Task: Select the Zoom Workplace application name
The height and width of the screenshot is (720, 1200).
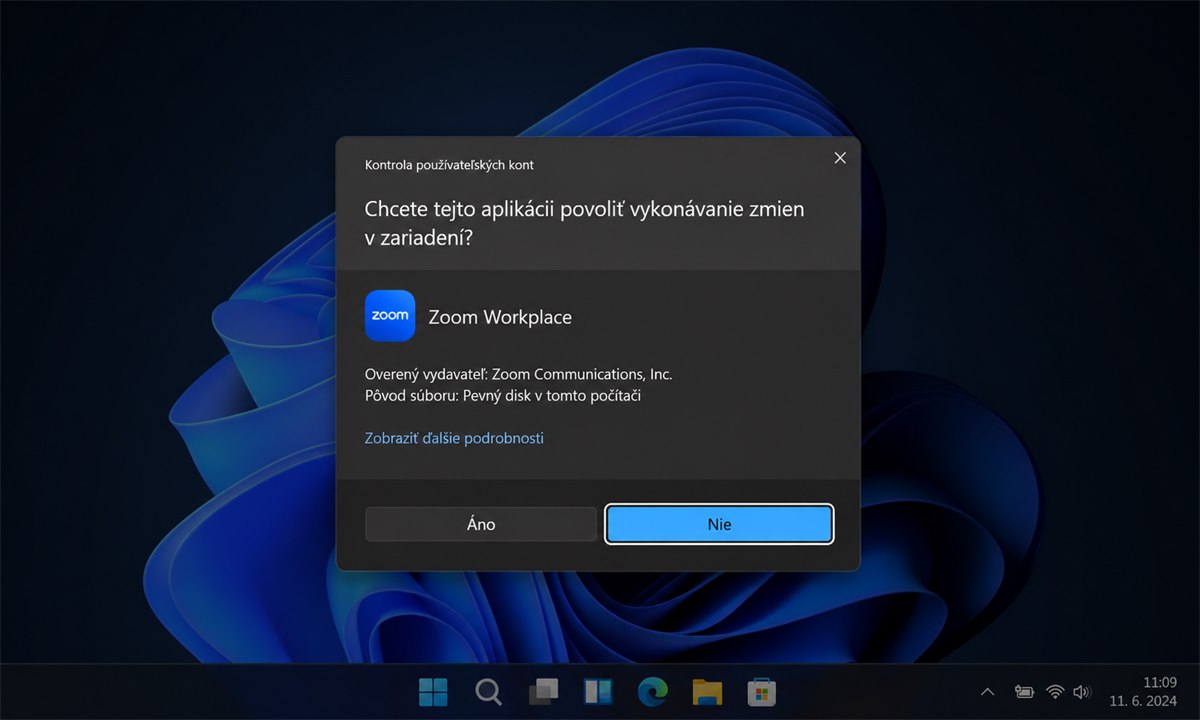Action: coord(500,317)
